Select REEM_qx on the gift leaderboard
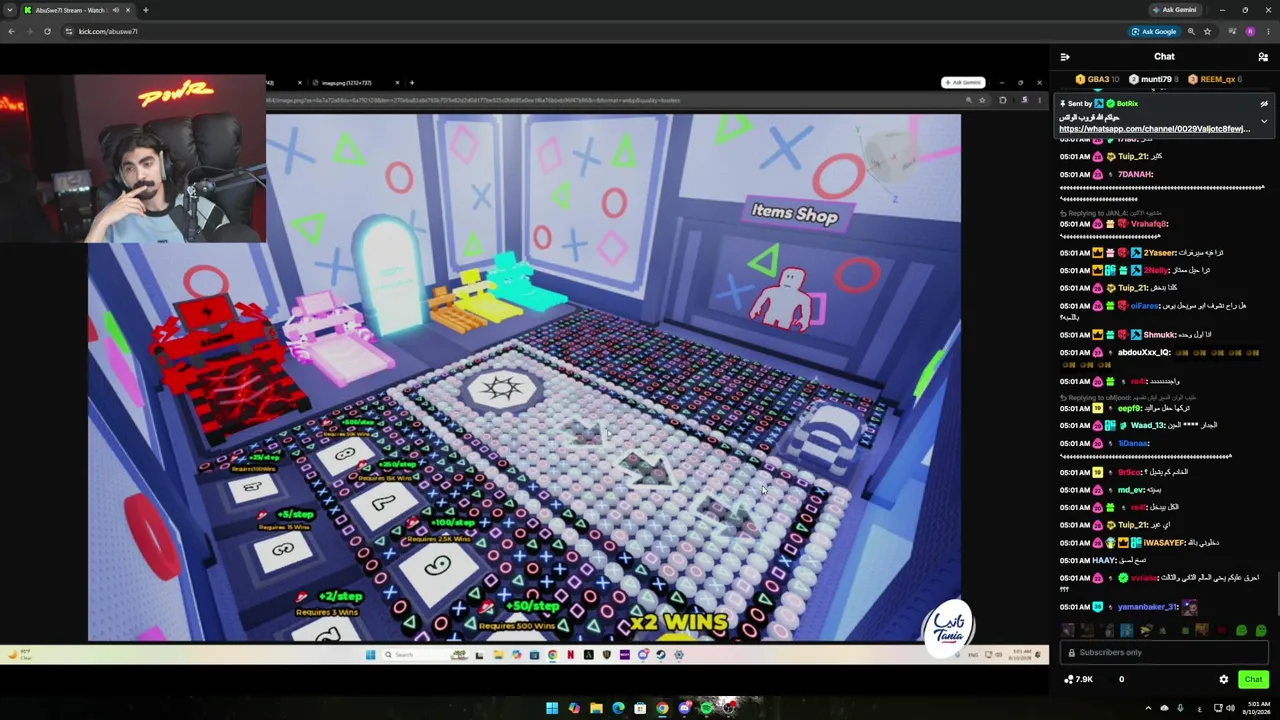 [1214, 79]
